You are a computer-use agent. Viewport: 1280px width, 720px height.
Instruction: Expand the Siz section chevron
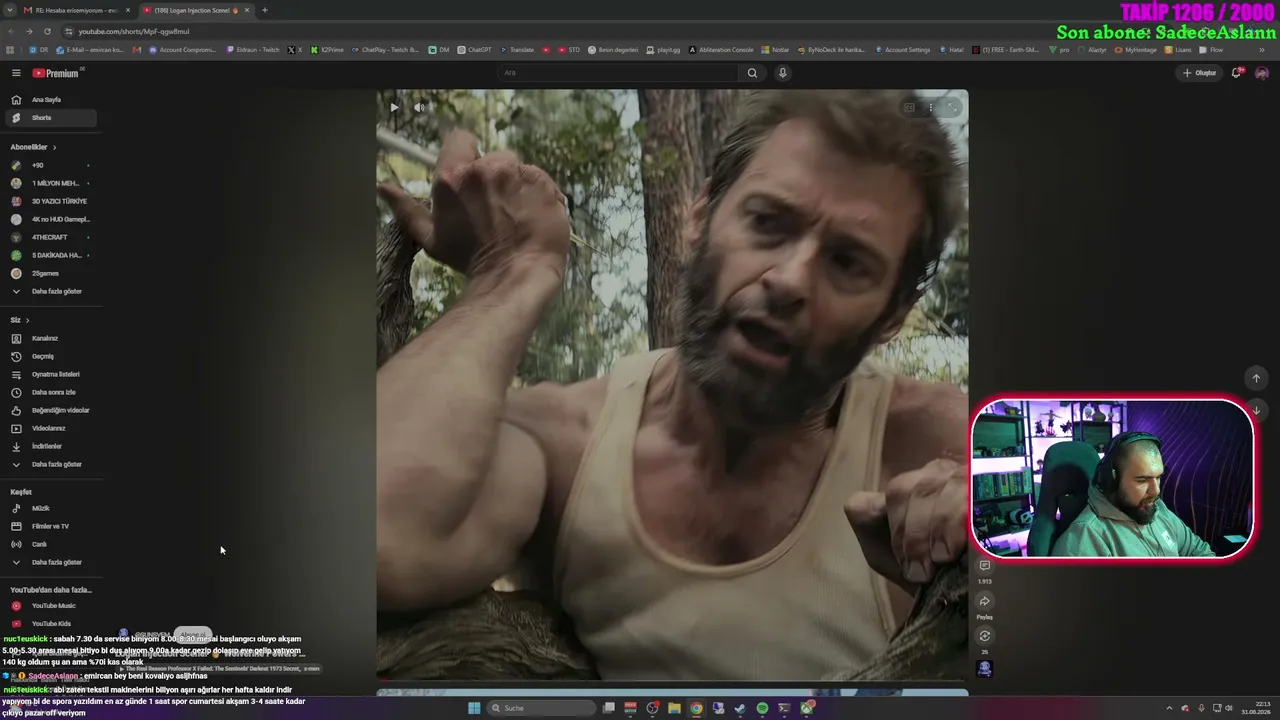point(27,320)
